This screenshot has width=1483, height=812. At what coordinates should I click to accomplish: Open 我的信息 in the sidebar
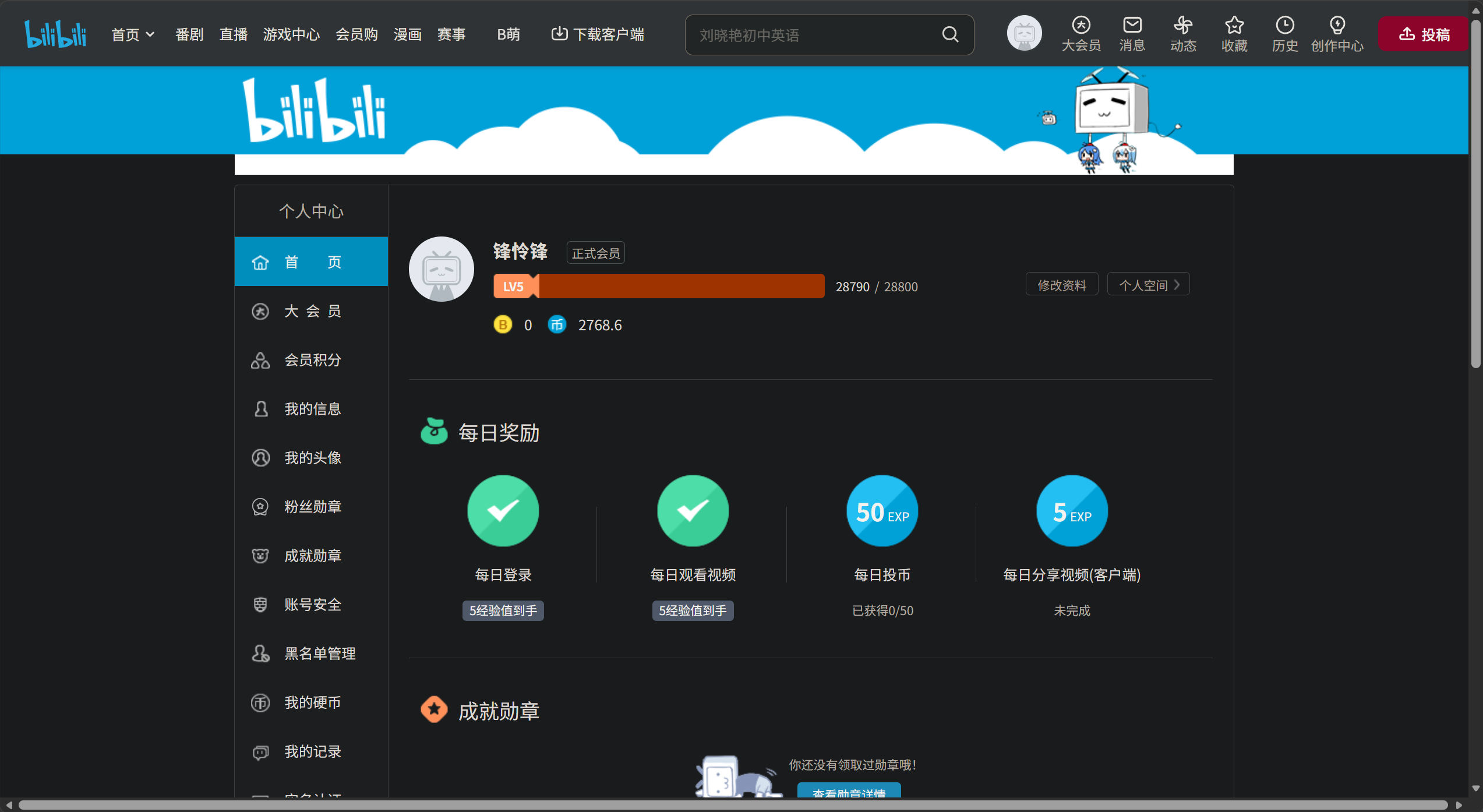[x=311, y=409]
